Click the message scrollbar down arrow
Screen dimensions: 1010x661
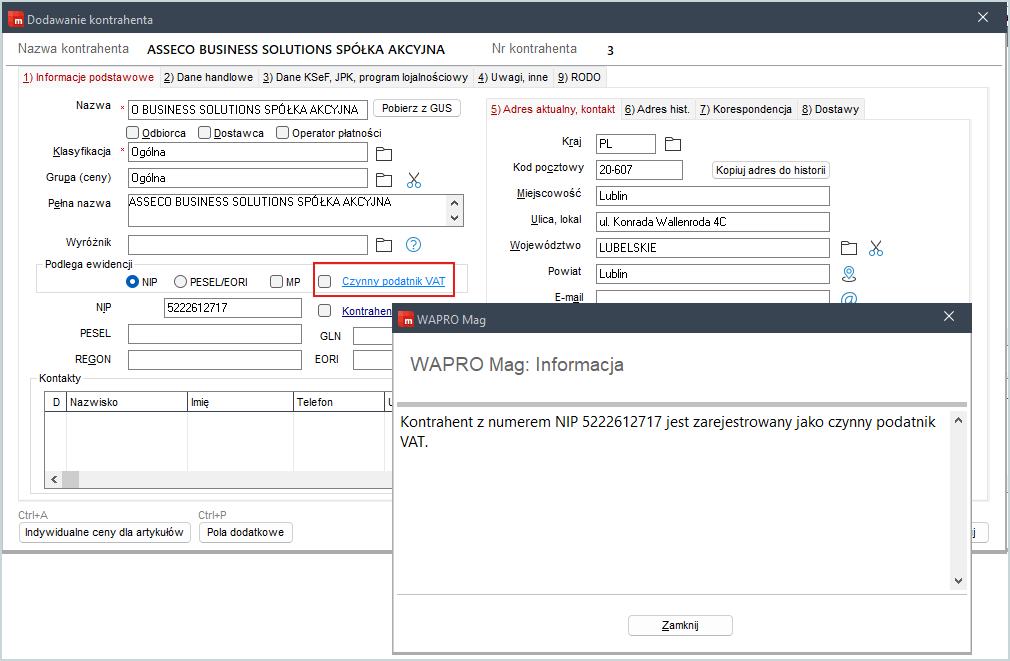coord(958,580)
